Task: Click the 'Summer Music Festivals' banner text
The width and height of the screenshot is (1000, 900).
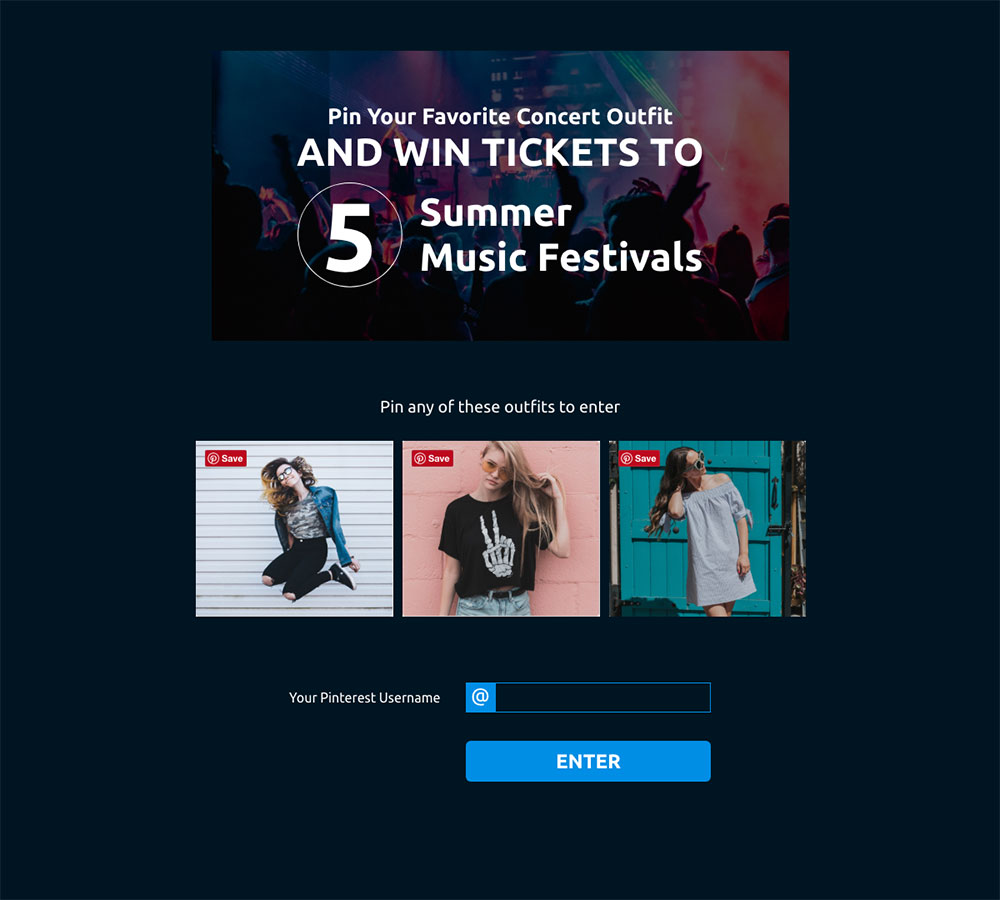Action: (561, 235)
